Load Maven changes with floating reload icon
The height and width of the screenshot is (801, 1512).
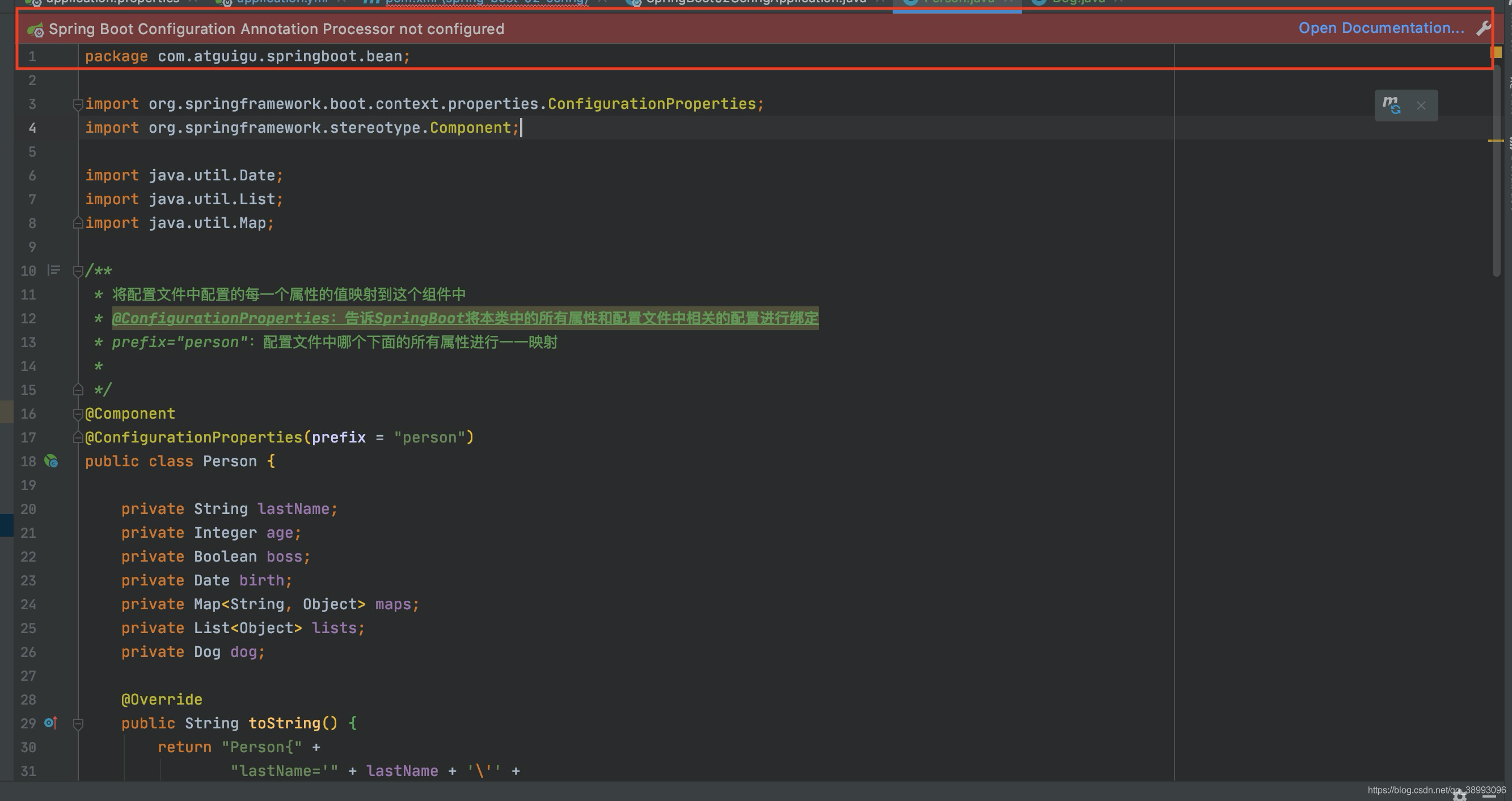[1391, 106]
